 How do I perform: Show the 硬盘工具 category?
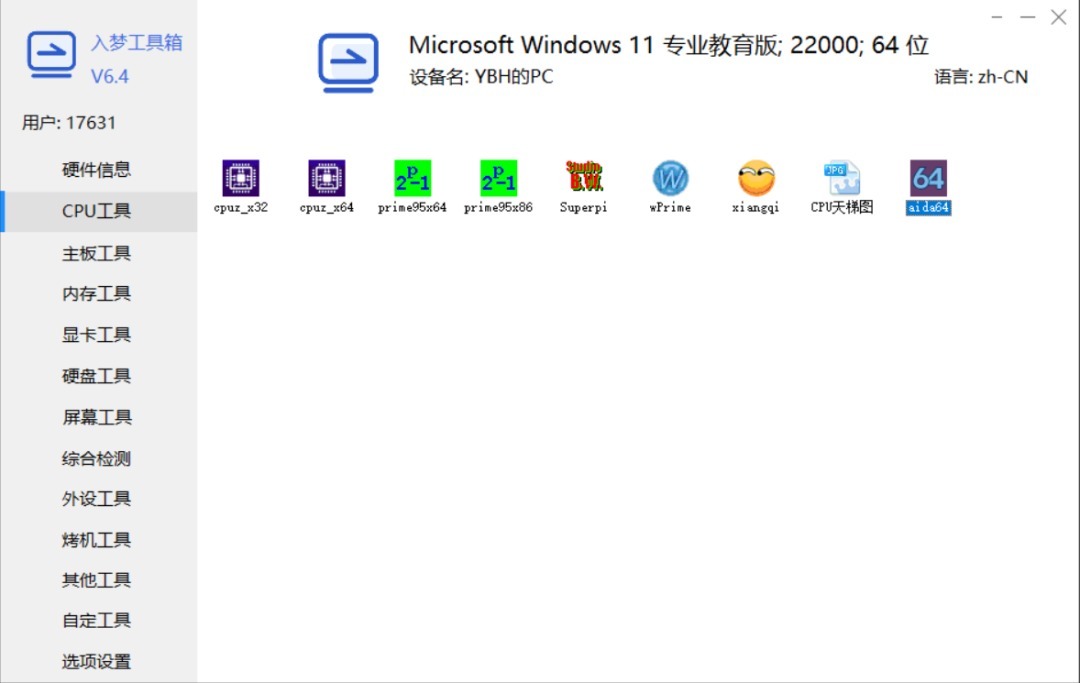(96, 377)
